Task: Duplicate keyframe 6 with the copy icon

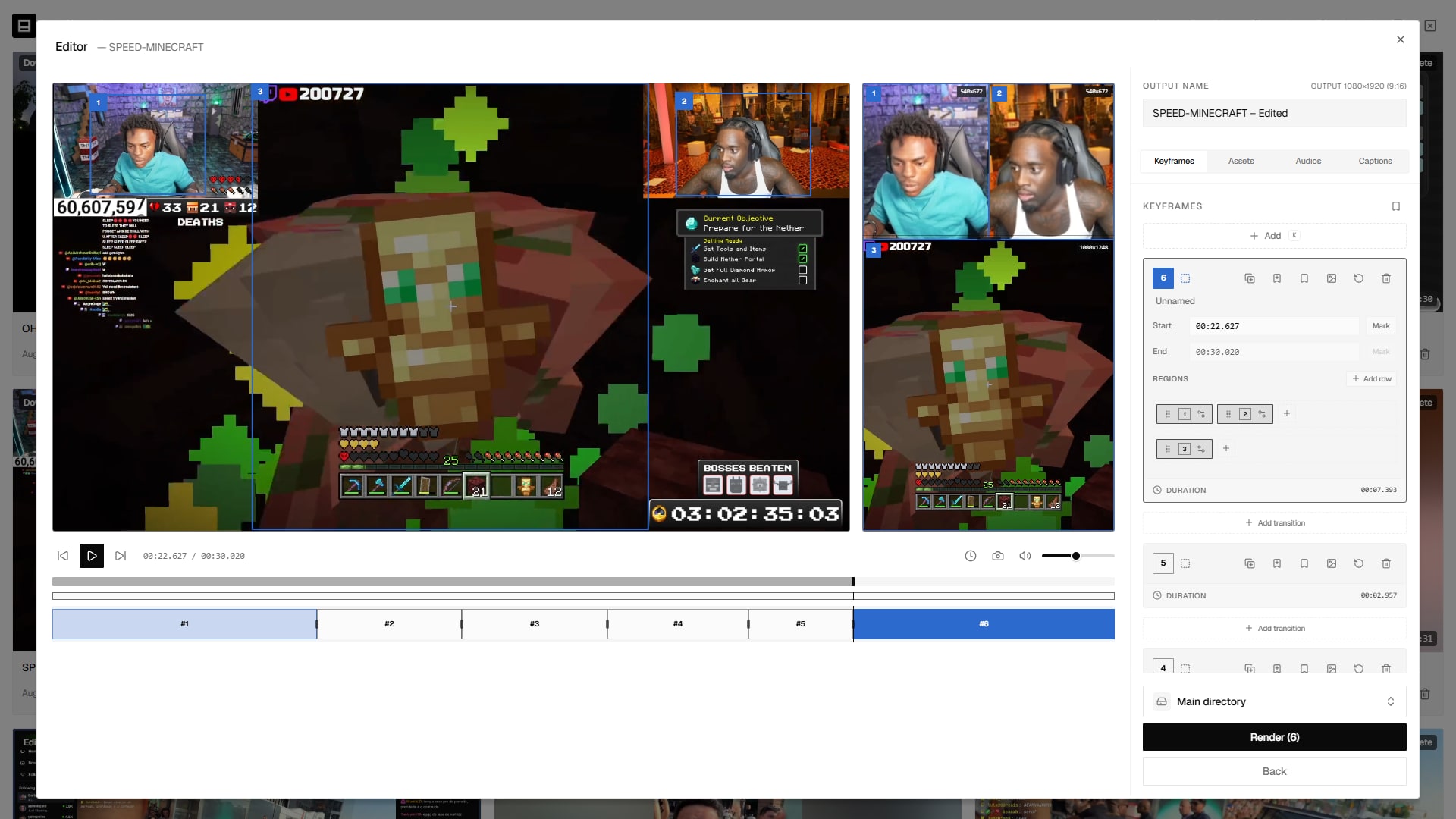Action: [1250, 278]
